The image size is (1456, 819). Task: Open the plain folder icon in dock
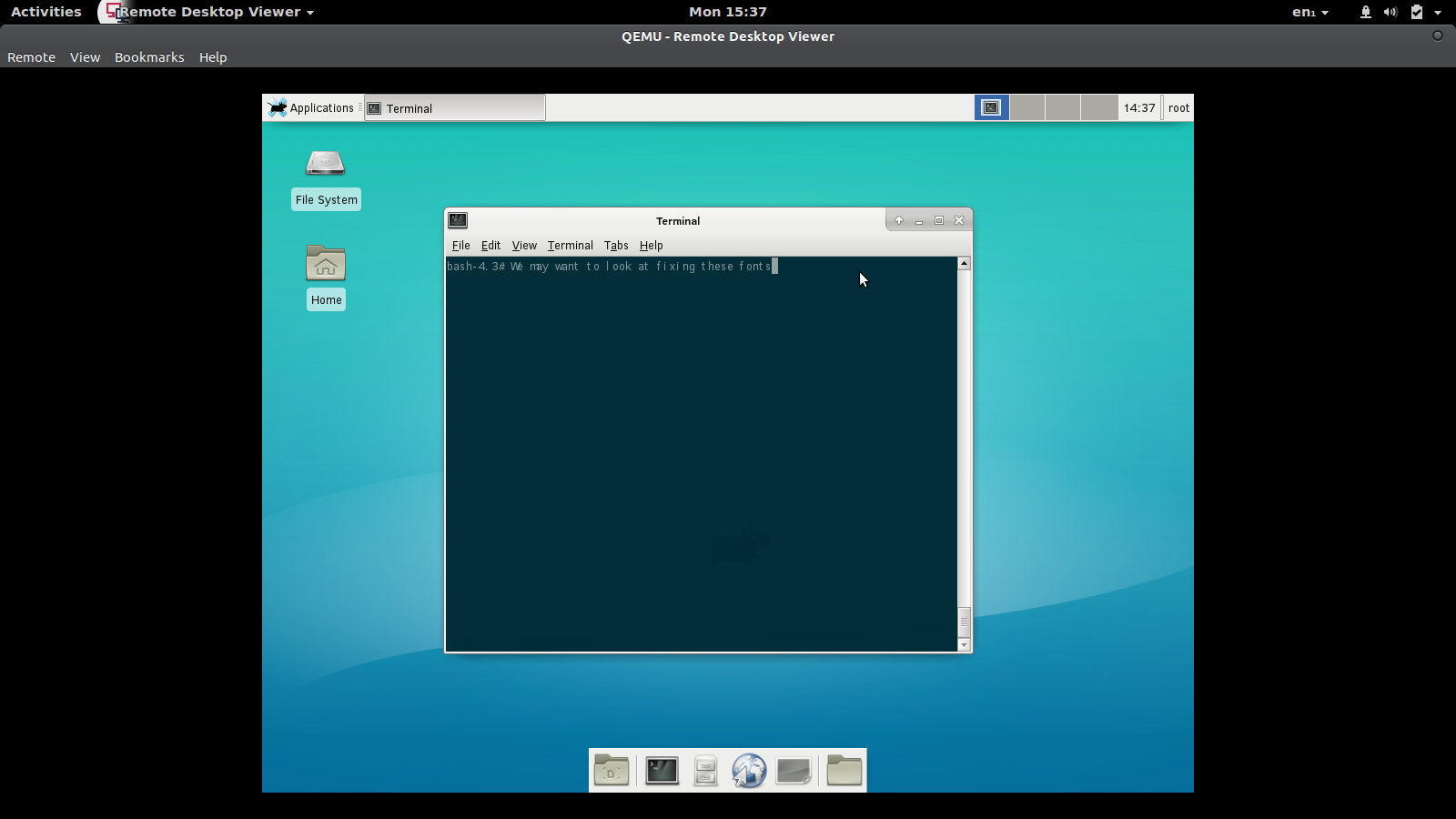[x=844, y=771]
